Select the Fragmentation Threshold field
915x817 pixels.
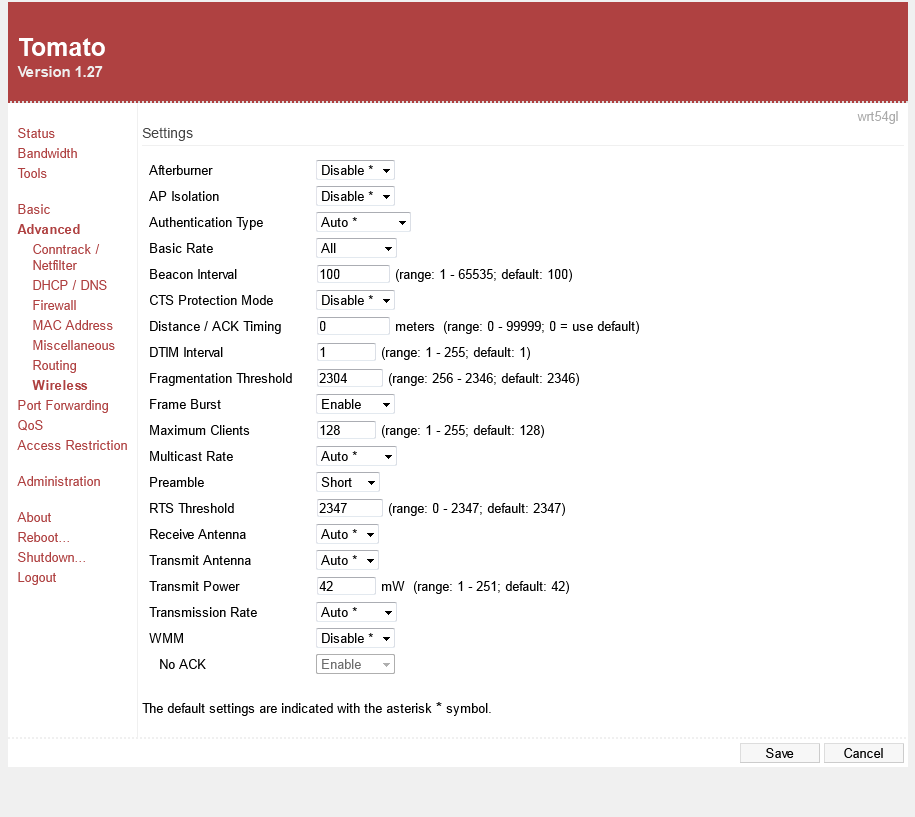tap(349, 379)
